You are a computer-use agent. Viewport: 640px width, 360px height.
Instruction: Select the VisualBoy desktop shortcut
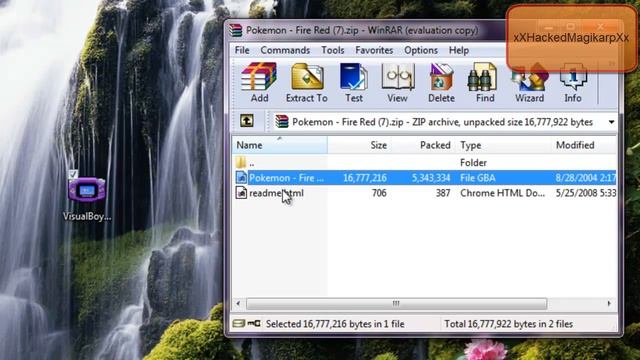[87, 199]
